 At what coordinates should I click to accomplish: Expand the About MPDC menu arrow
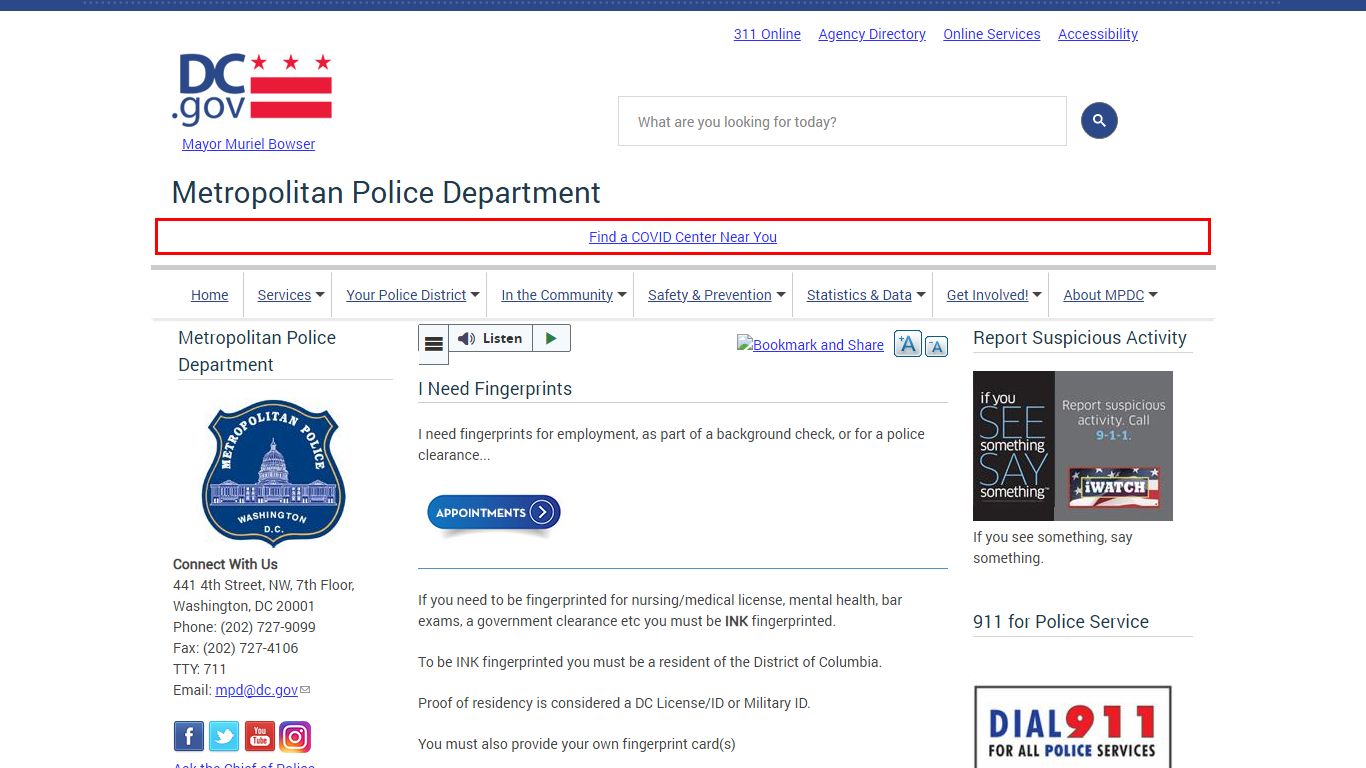[1153, 295]
